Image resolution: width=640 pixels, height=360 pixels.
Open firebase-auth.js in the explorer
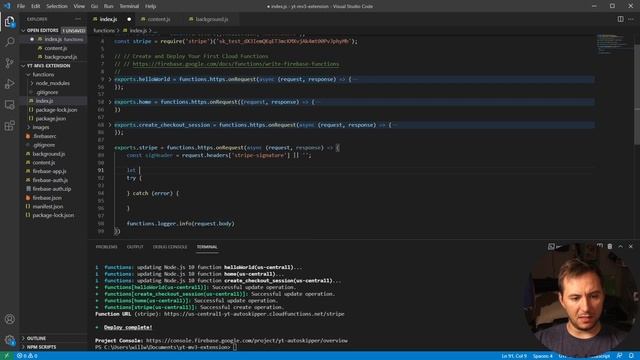[x=50, y=180]
